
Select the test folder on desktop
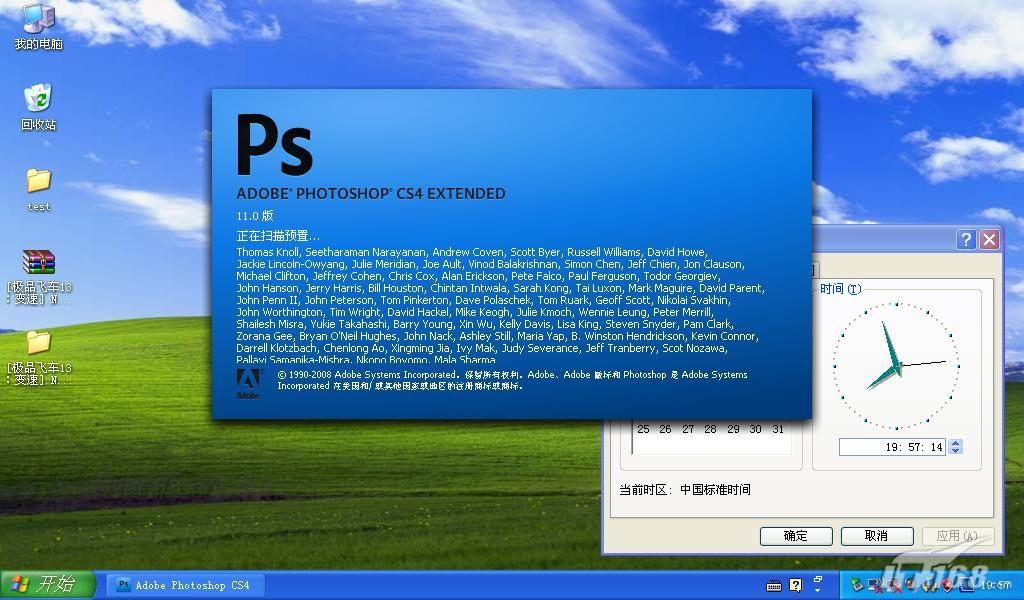tap(39, 189)
